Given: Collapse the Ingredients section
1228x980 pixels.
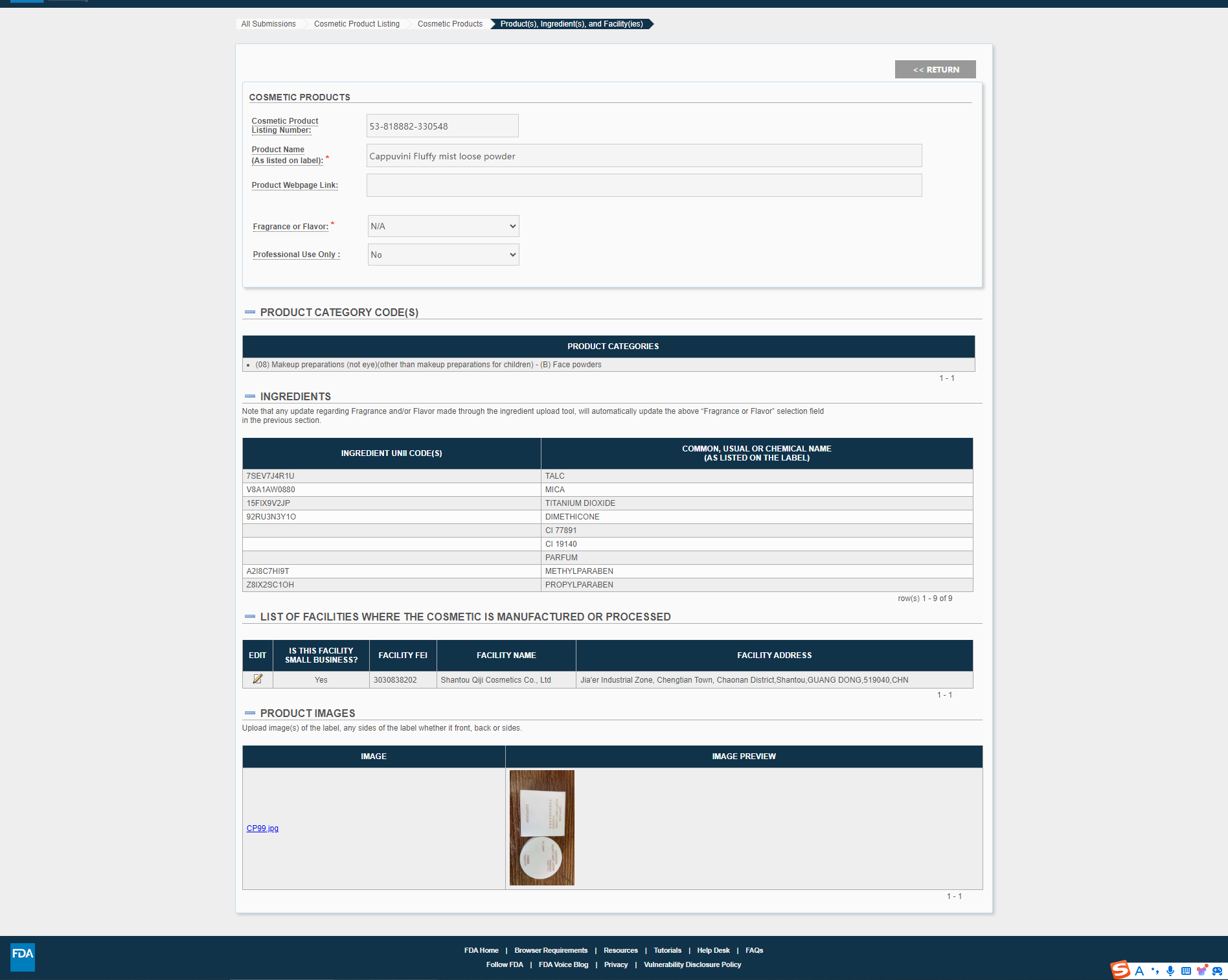Looking at the screenshot, I should [x=250, y=396].
